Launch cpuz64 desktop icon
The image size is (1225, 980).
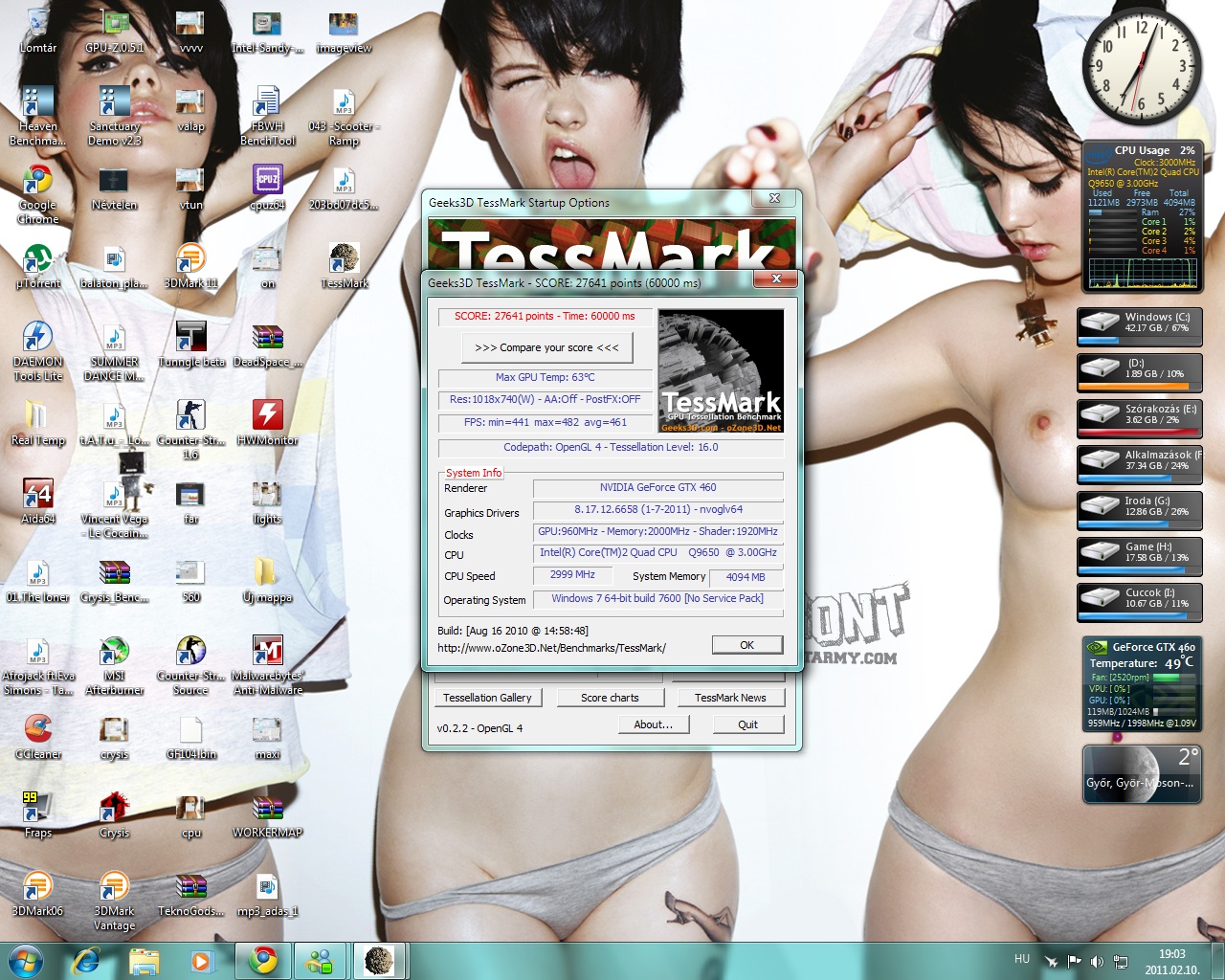click(267, 188)
